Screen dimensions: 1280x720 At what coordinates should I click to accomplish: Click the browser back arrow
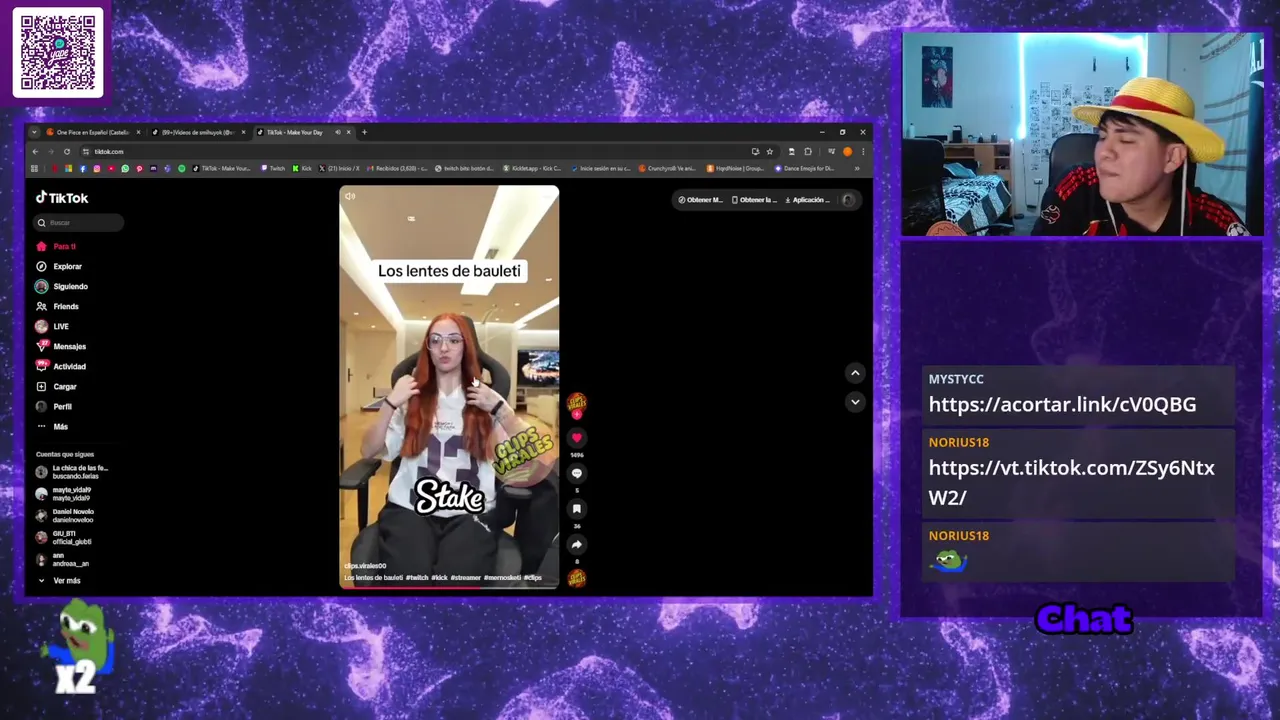(34, 152)
